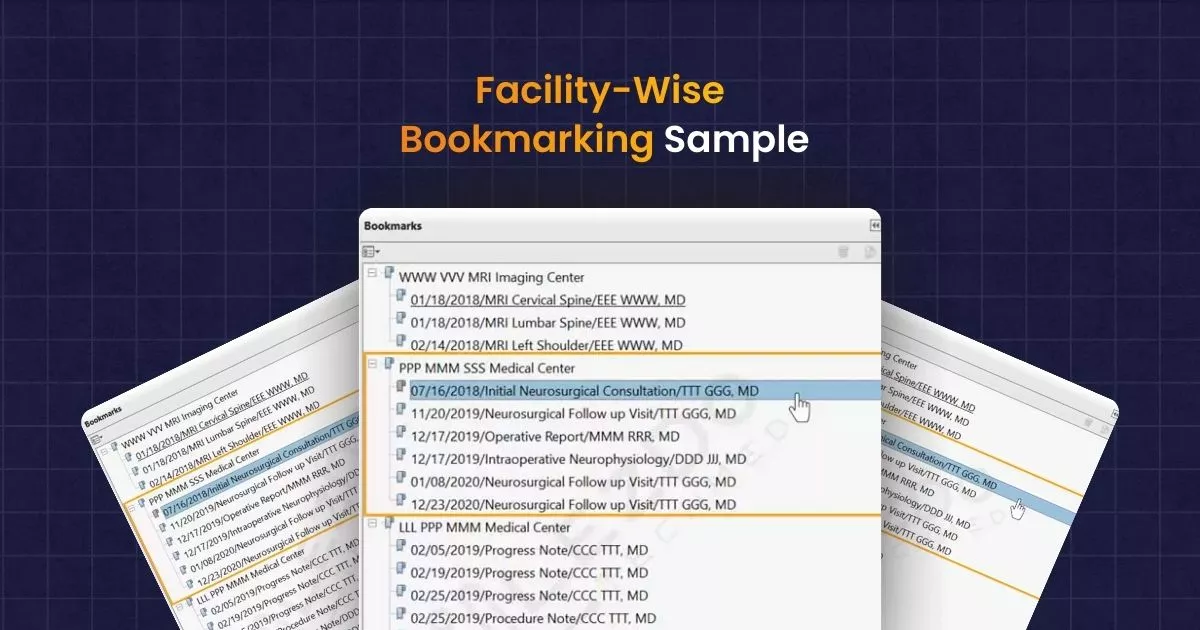Click the New bookmark icon at toolbar right
This screenshot has height=630, width=1200.
[x=868, y=249]
